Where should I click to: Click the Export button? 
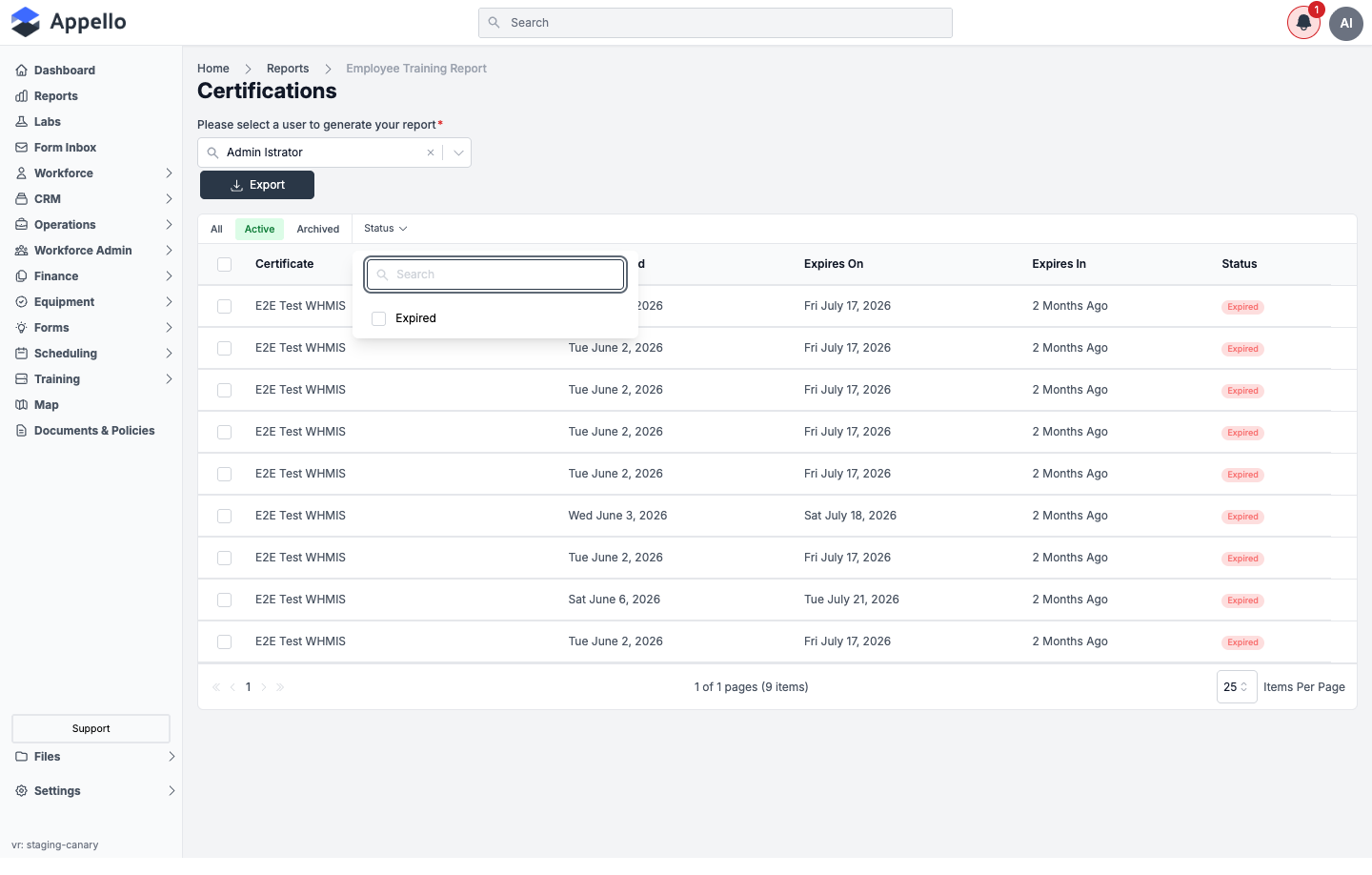[x=257, y=185]
